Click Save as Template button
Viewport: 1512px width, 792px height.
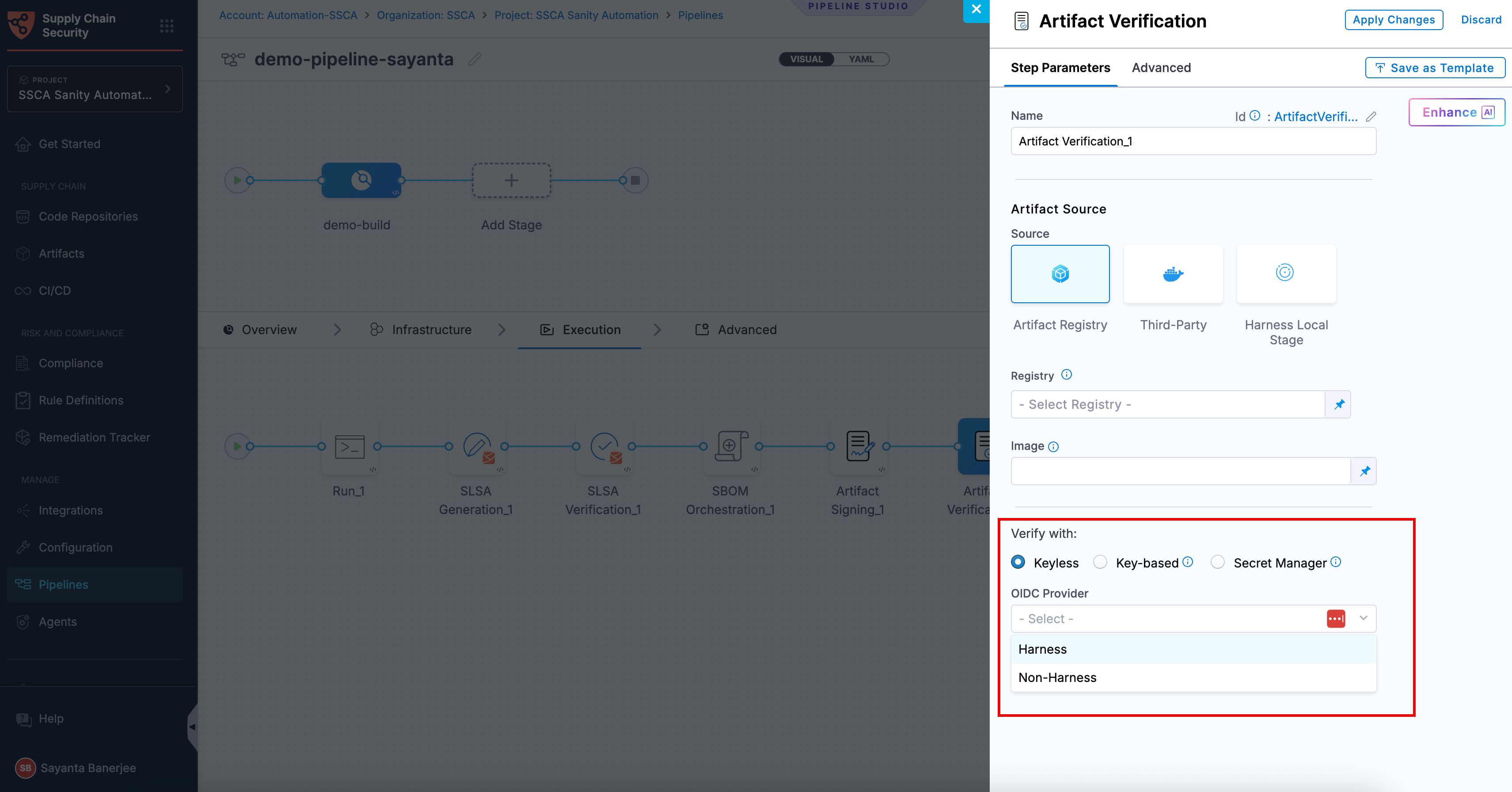[x=1435, y=68]
